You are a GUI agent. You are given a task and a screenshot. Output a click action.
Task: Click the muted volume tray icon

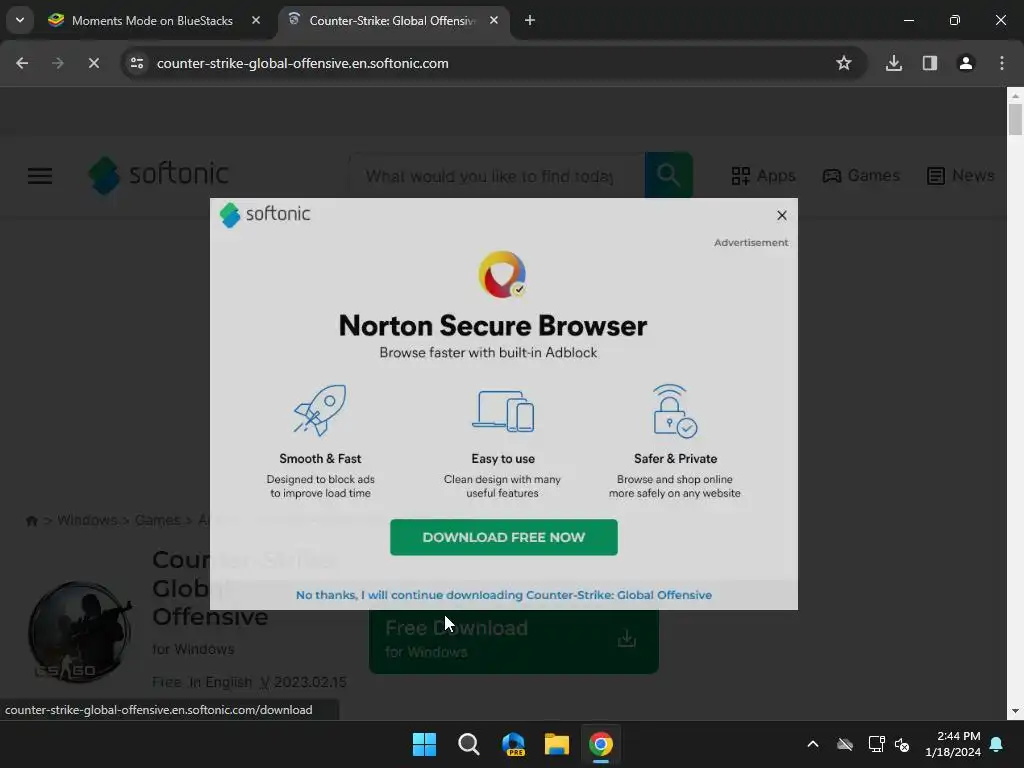point(902,744)
